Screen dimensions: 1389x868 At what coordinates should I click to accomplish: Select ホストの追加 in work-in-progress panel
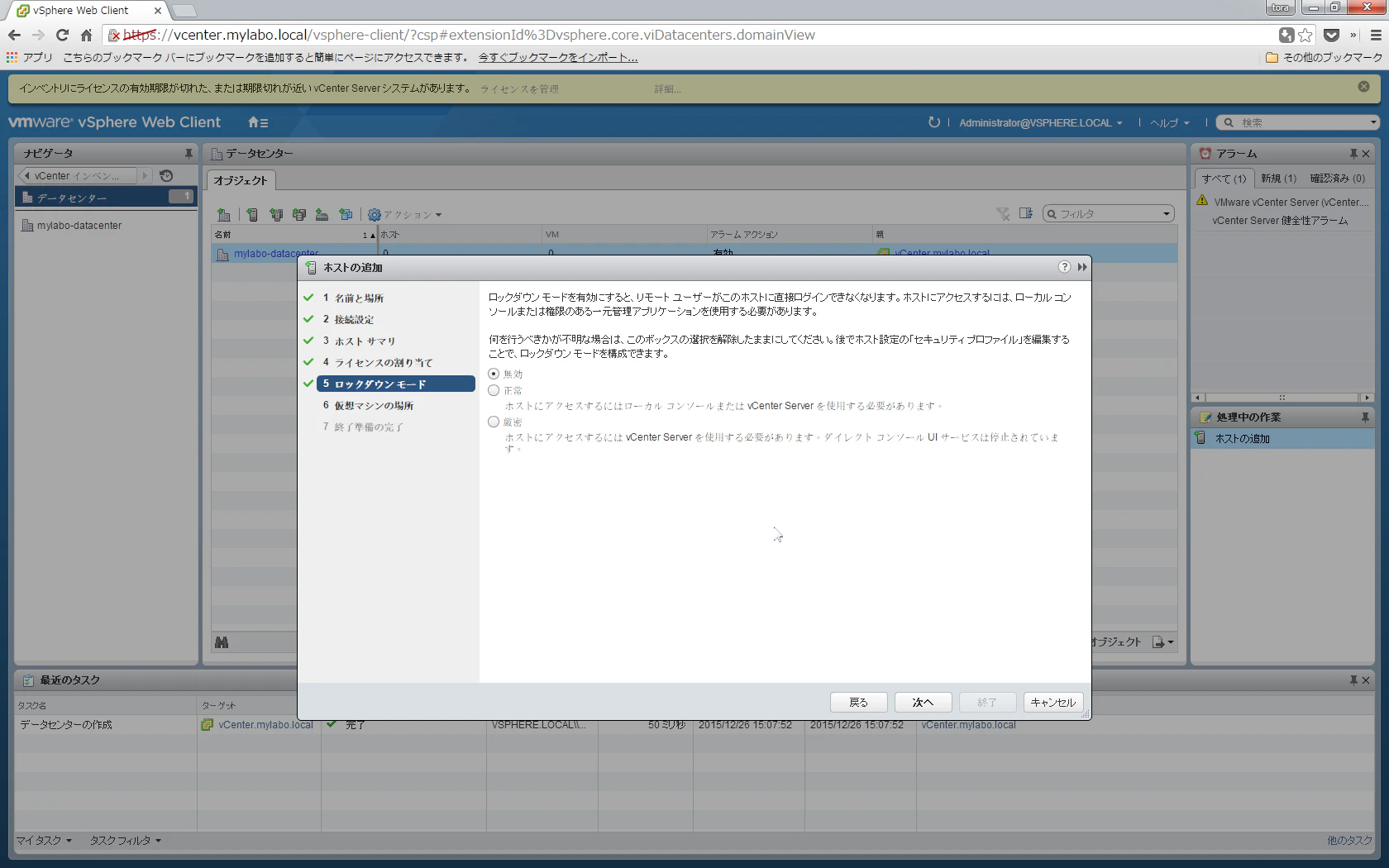(x=1283, y=438)
